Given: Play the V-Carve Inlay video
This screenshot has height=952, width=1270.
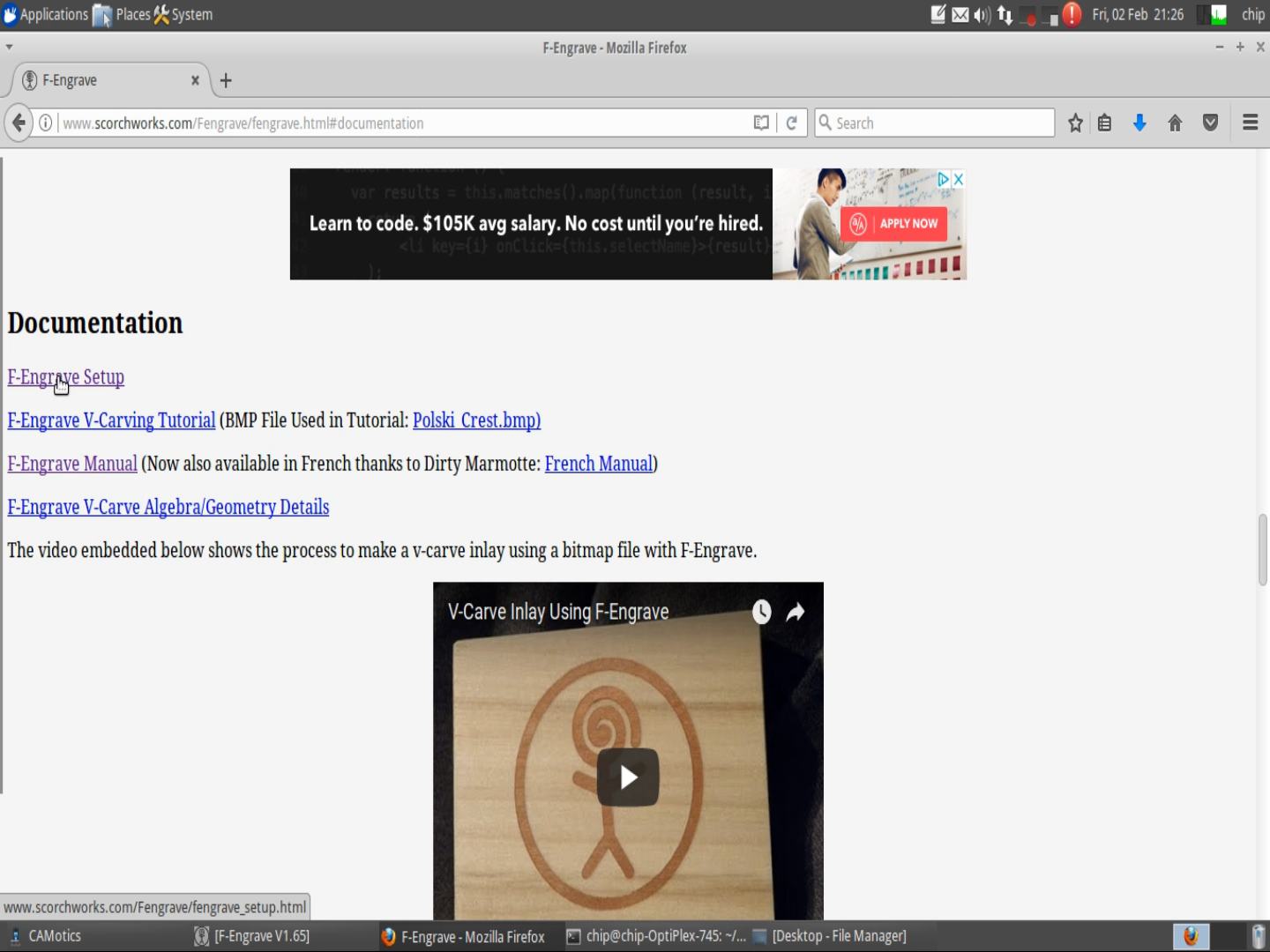Looking at the screenshot, I should click(627, 777).
